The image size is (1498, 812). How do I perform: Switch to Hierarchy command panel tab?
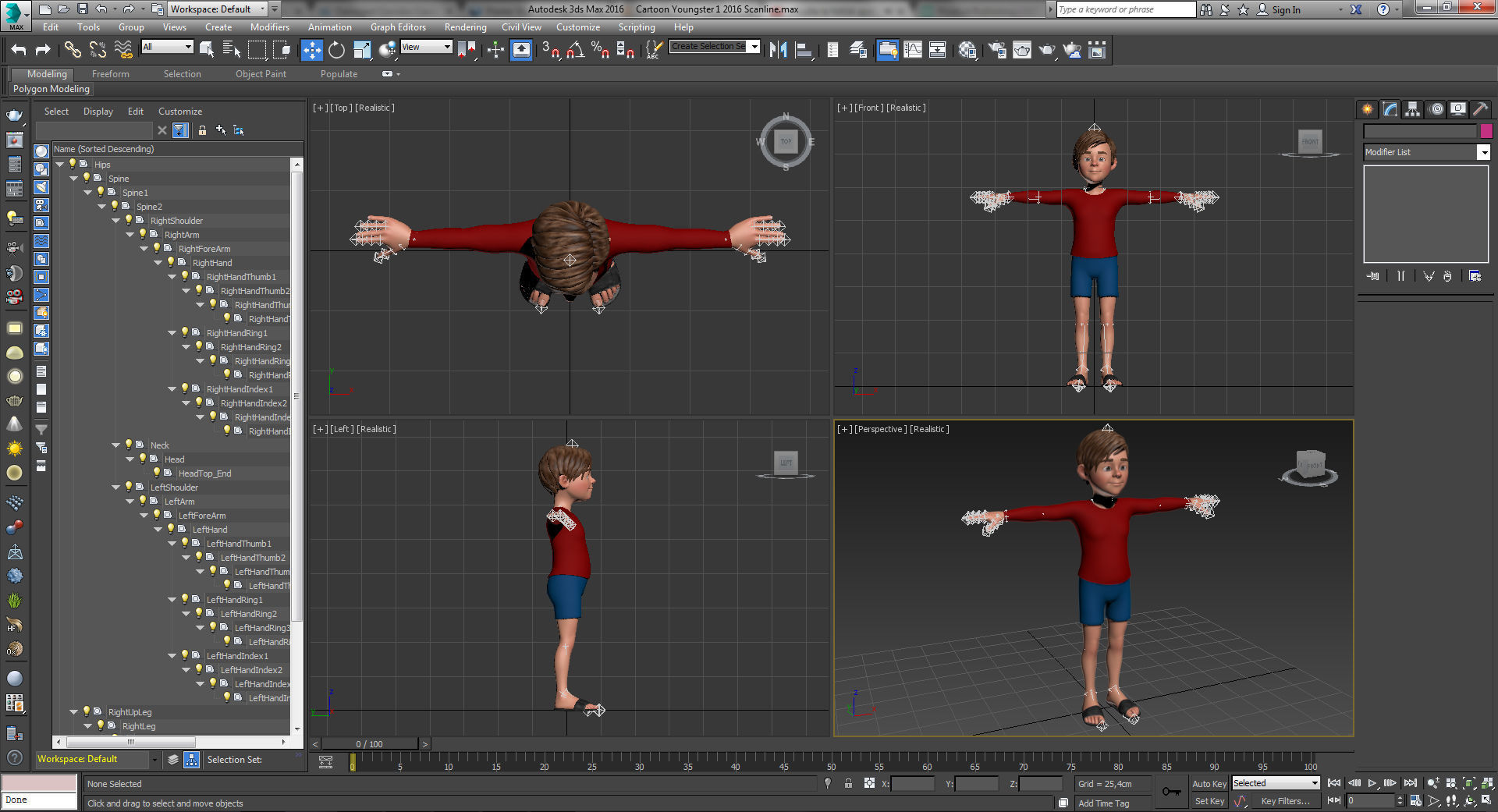point(1413,109)
